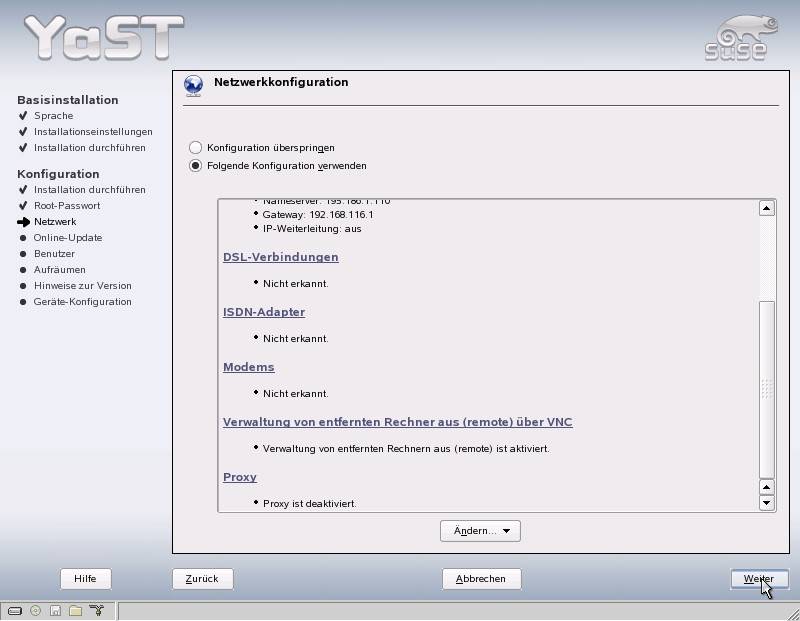Click the Root-Passwort step in sidebar
Image resolution: width=800 pixels, height=621 pixels.
click(x=67, y=206)
